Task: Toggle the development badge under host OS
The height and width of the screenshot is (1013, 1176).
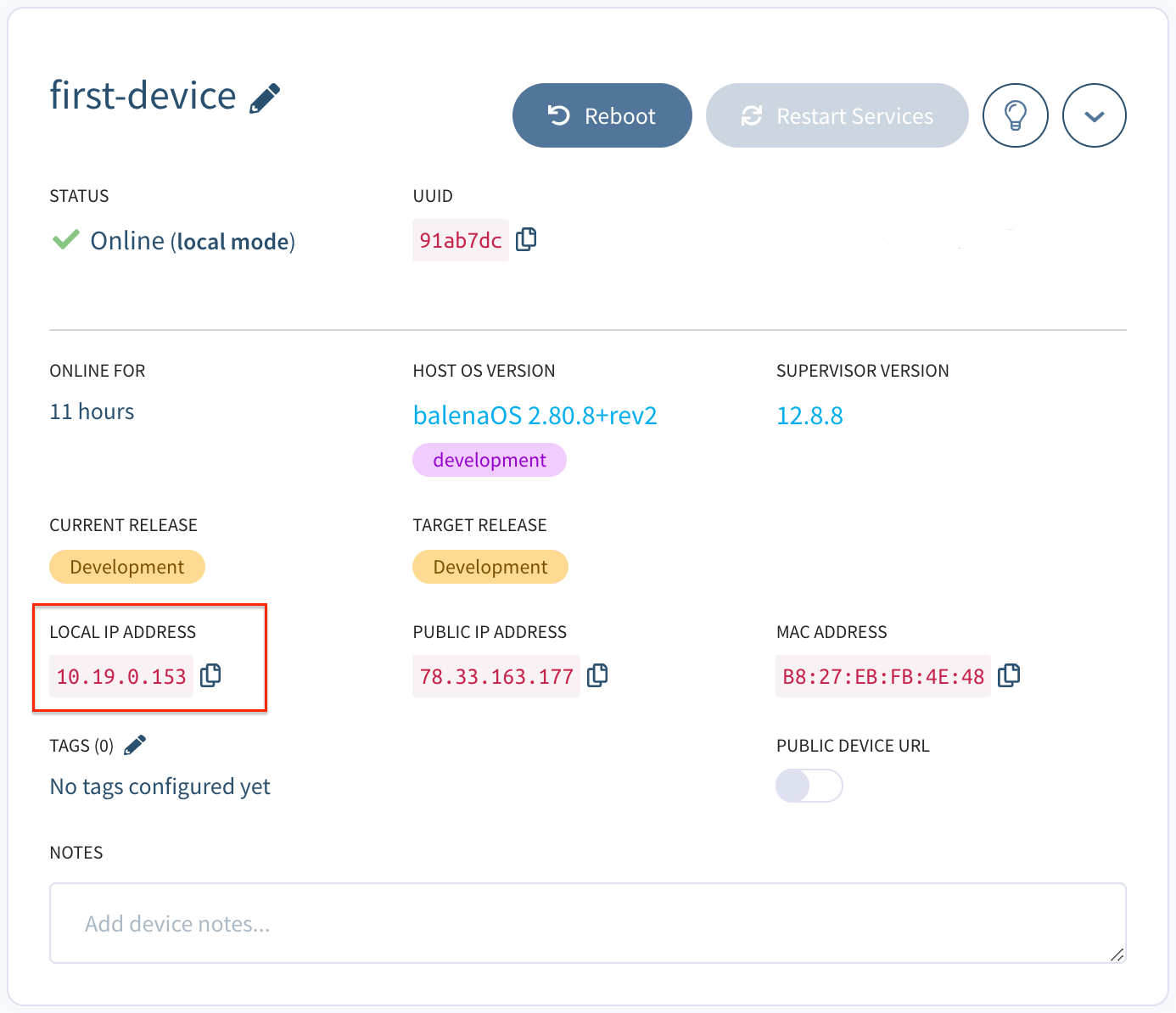Action: [489, 459]
